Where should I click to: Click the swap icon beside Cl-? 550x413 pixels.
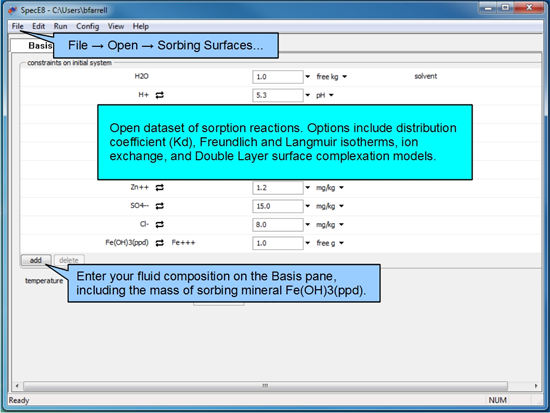click(x=160, y=225)
